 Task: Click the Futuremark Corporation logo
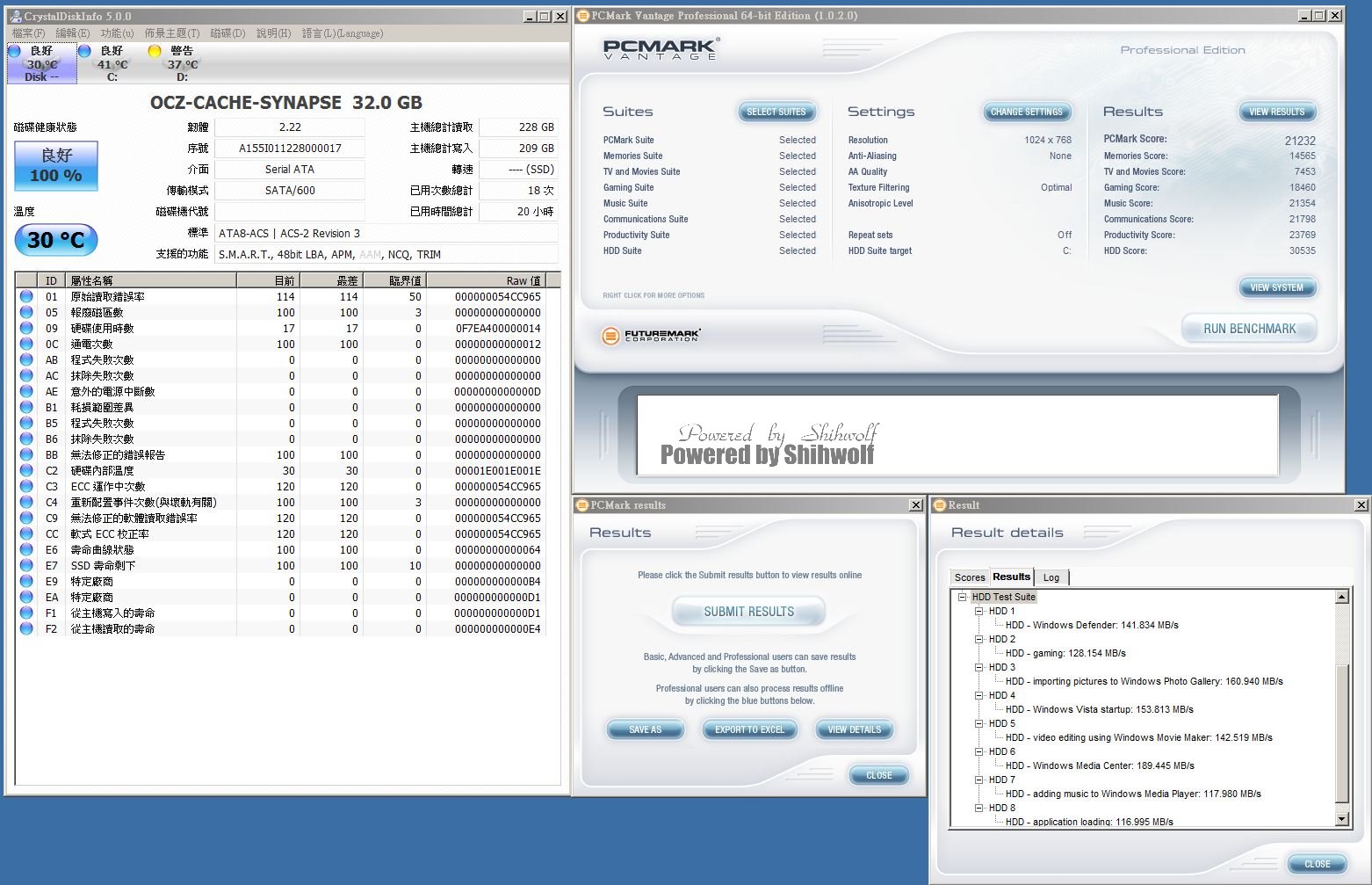point(652,336)
